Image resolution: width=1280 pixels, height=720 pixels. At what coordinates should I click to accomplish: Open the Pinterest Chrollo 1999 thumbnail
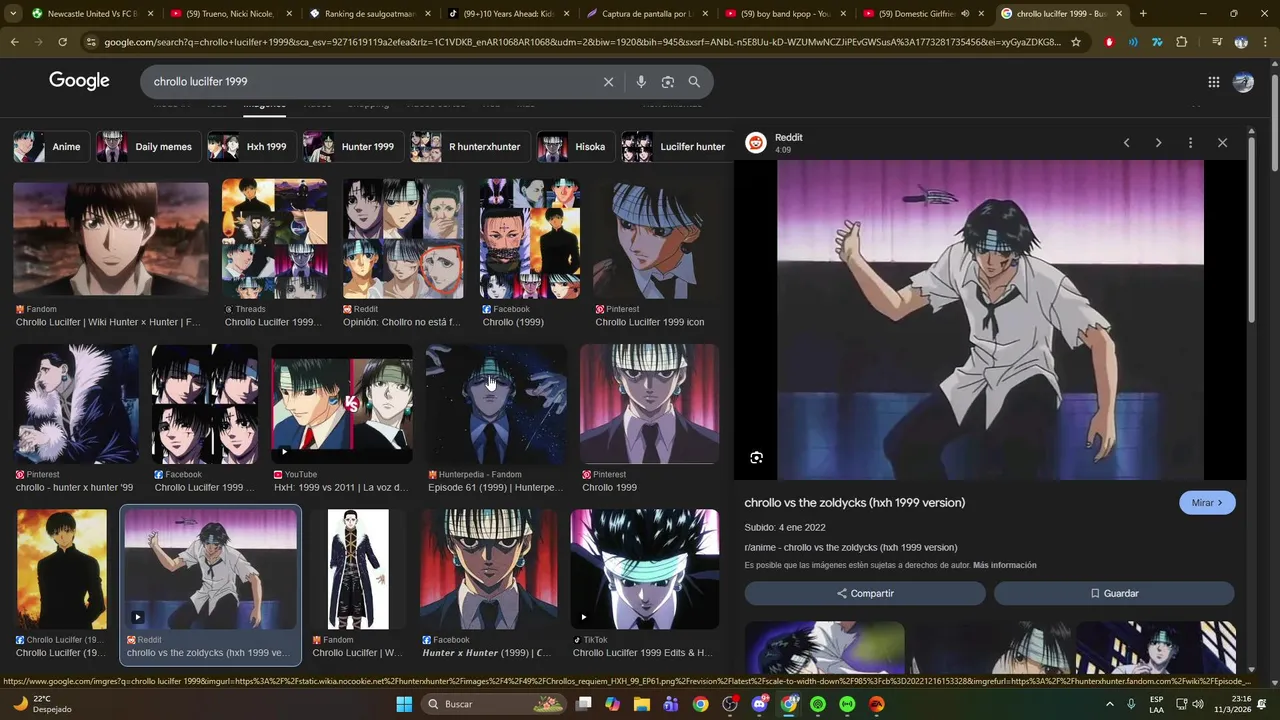pyautogui.click(x=649, y=404)
